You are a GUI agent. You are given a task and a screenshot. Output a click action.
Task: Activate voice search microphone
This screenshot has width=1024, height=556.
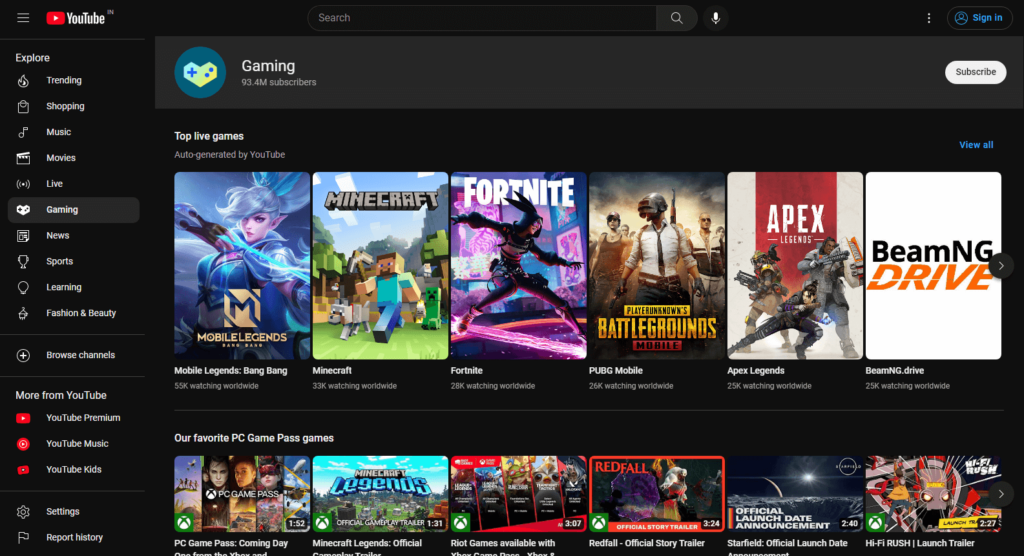(x=715, y=18)
